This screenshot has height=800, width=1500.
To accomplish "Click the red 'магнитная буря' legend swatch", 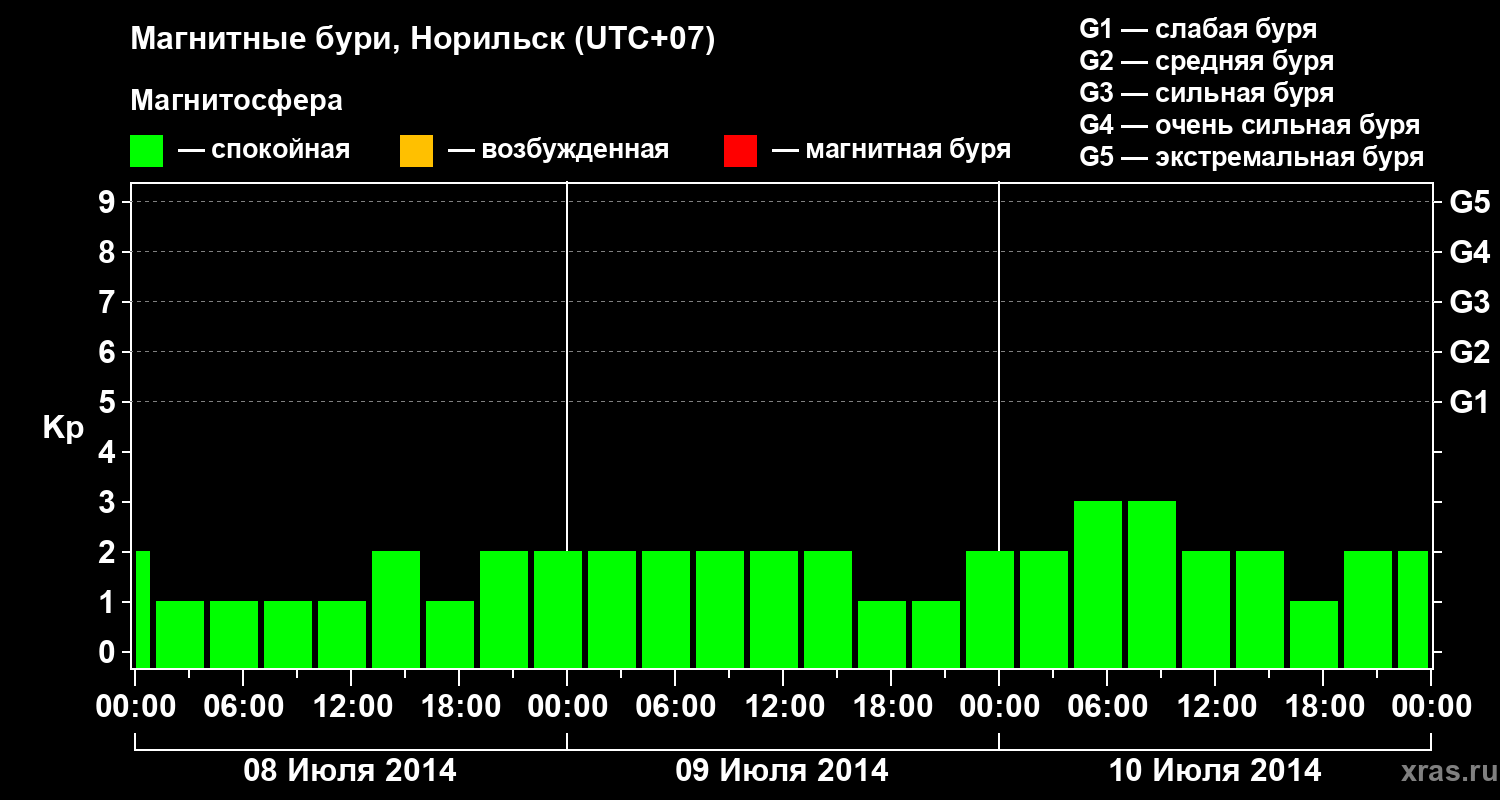I will coord(740,151).
